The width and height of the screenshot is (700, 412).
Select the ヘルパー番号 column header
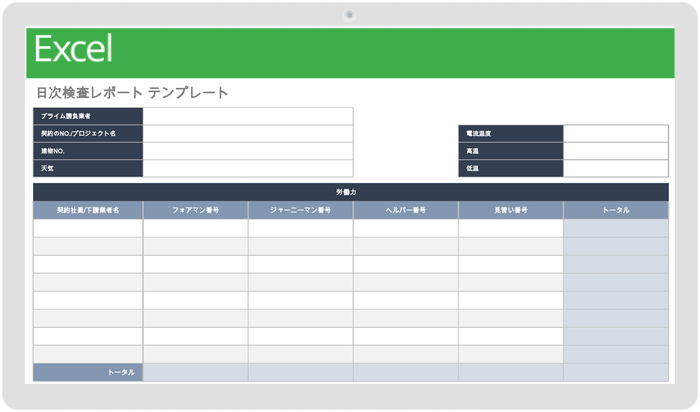point(405,210)
